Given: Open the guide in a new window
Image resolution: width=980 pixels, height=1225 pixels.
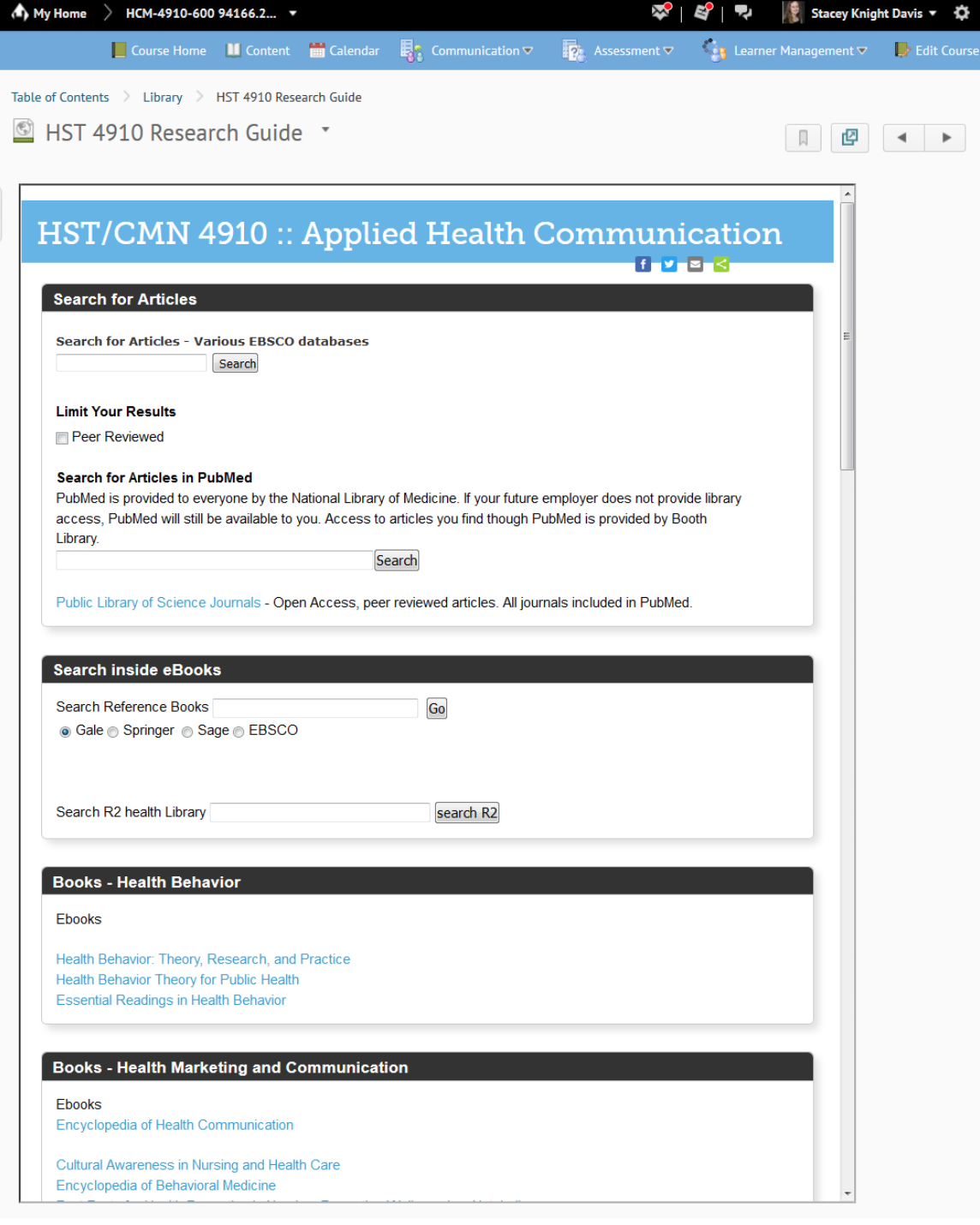Looking at the screenshot, I should (x=850, y=138).
